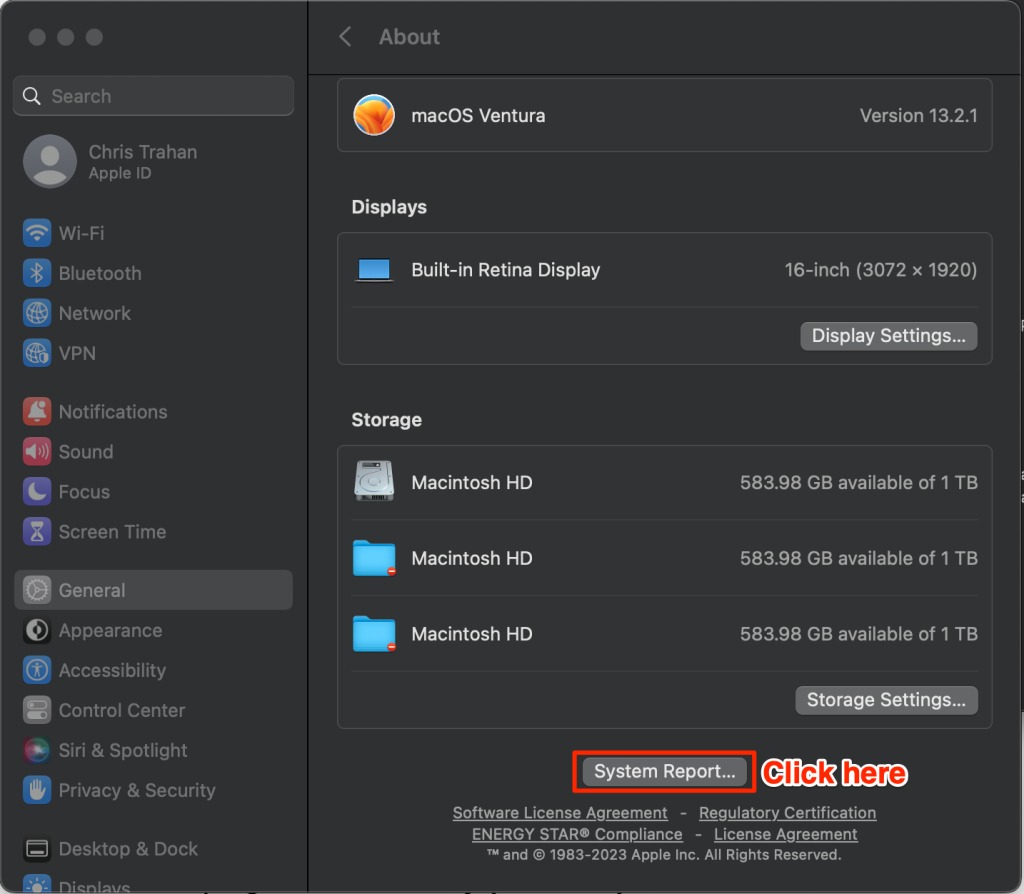Open Screen Time hourglass icon
This screenshot has height=894, width=1024.
pyautogui.click(x=37, y=532)
